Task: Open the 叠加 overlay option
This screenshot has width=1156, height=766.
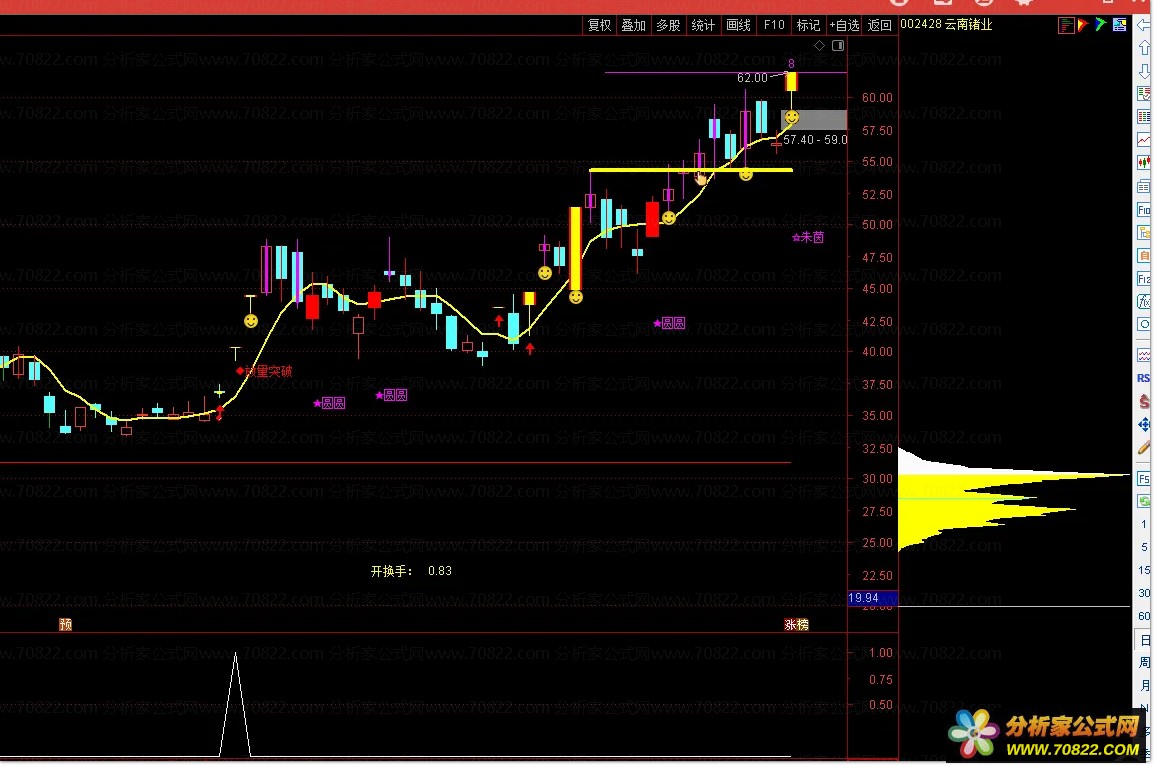Action: [633, 25]
